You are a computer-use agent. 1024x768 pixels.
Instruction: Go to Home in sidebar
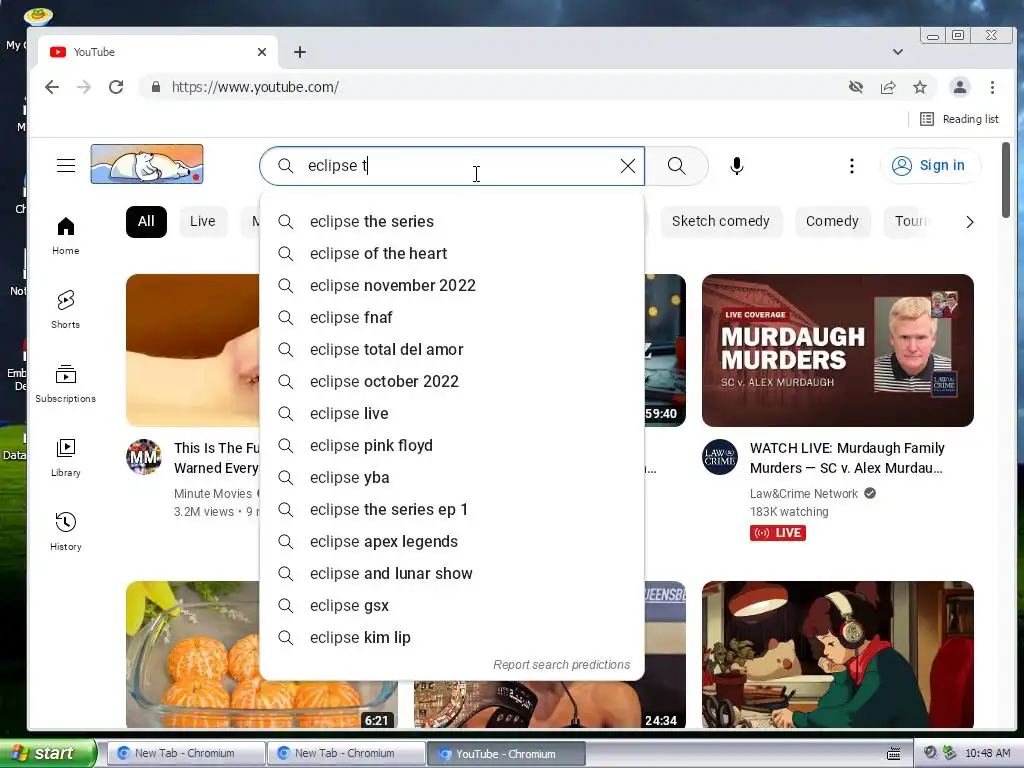pos(66,236)
